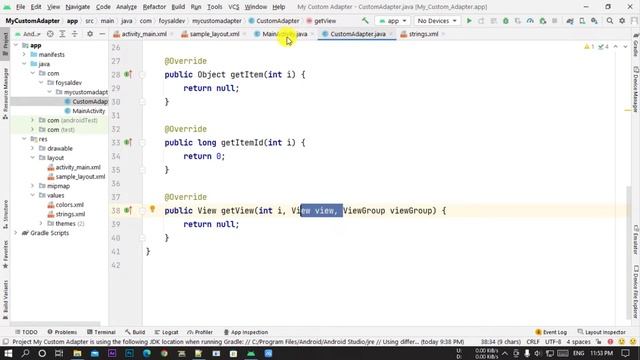Open the Android project view dropdown

point(27,34)
